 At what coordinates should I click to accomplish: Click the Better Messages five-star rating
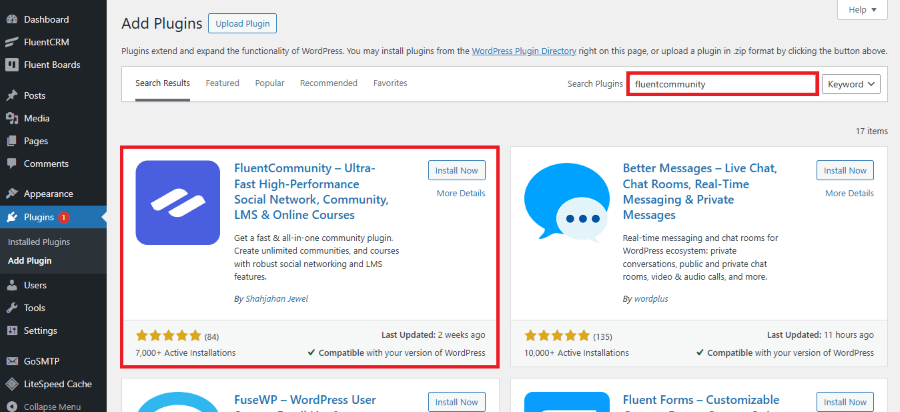(557, 335)
